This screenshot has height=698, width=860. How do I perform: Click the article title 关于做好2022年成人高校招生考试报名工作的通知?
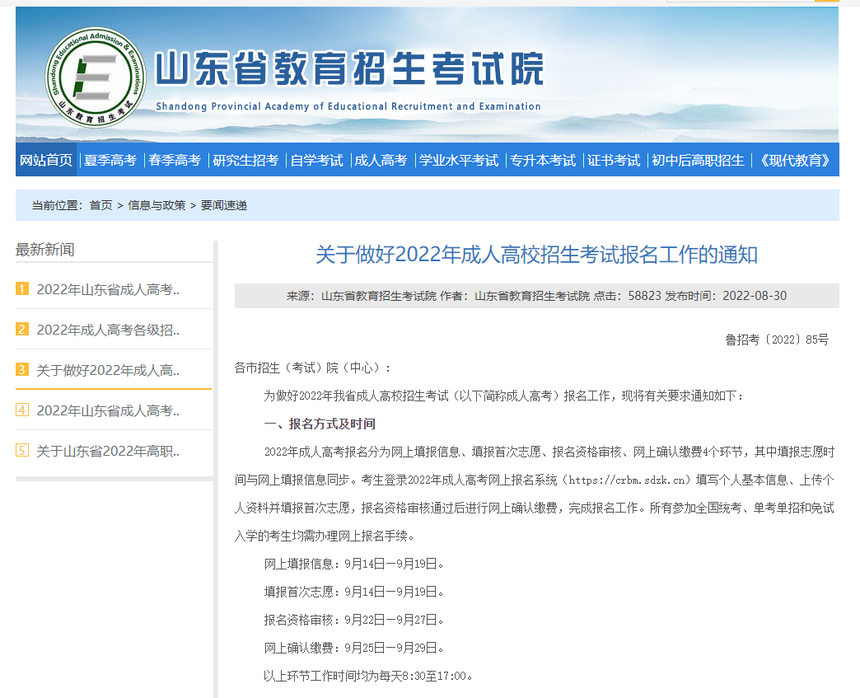[x=536, y=255]
